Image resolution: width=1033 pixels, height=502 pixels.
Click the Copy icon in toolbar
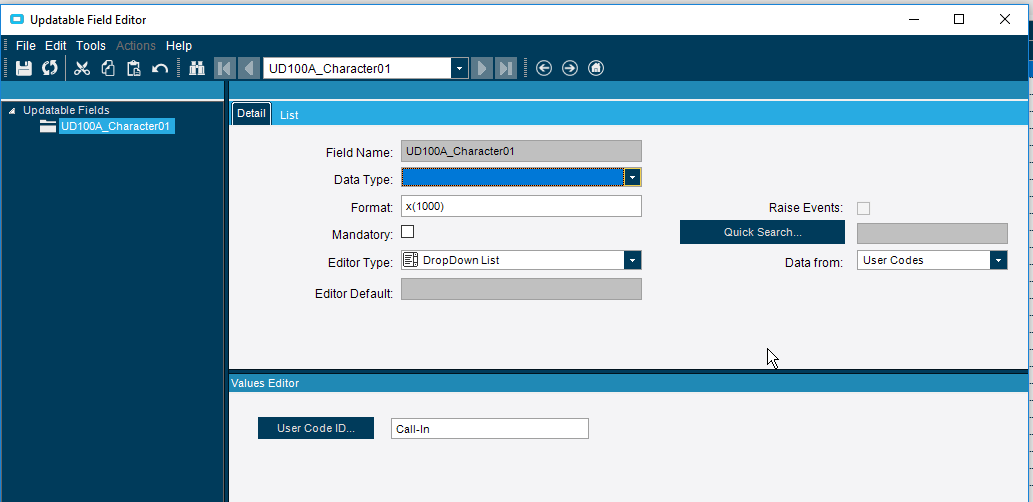(108, 68)
